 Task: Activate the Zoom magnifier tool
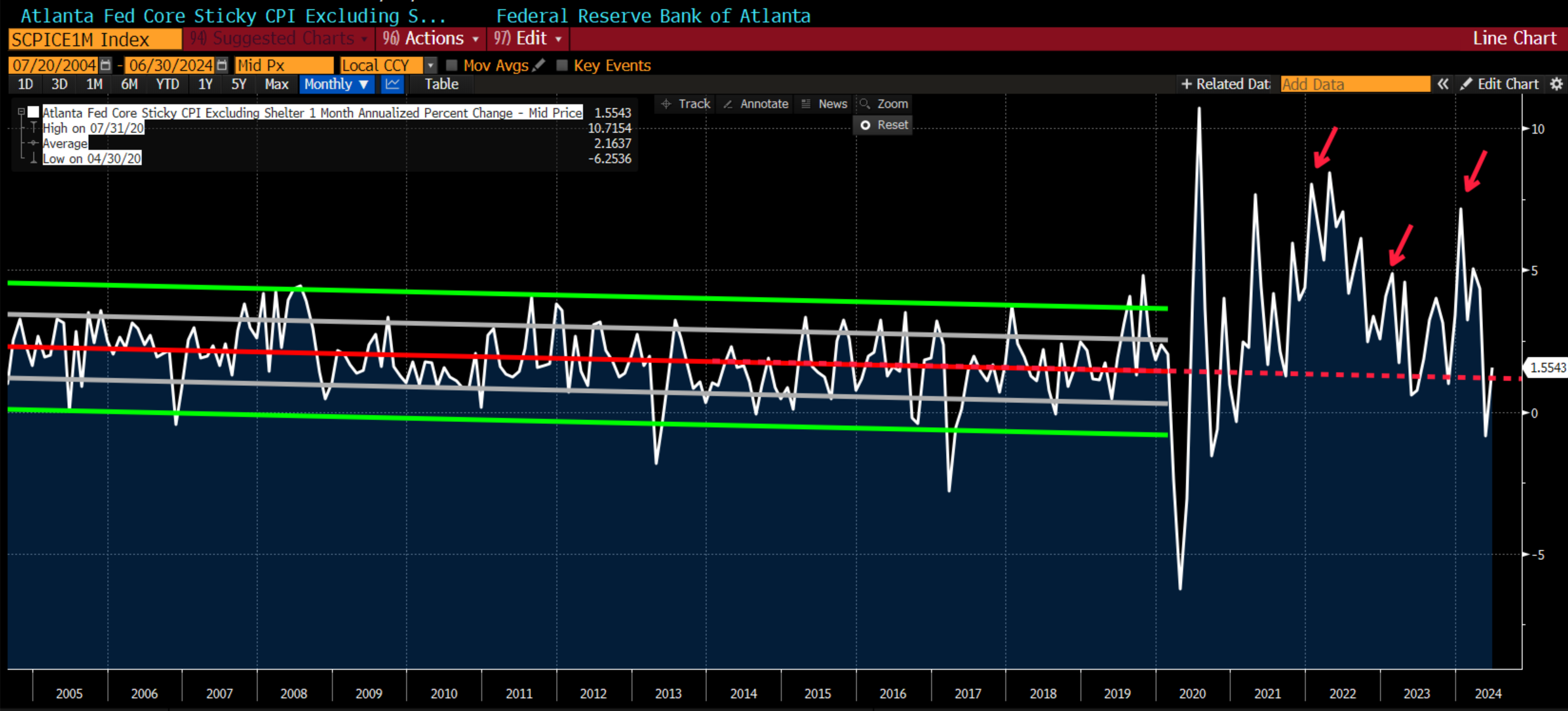[x=884, y=104]
